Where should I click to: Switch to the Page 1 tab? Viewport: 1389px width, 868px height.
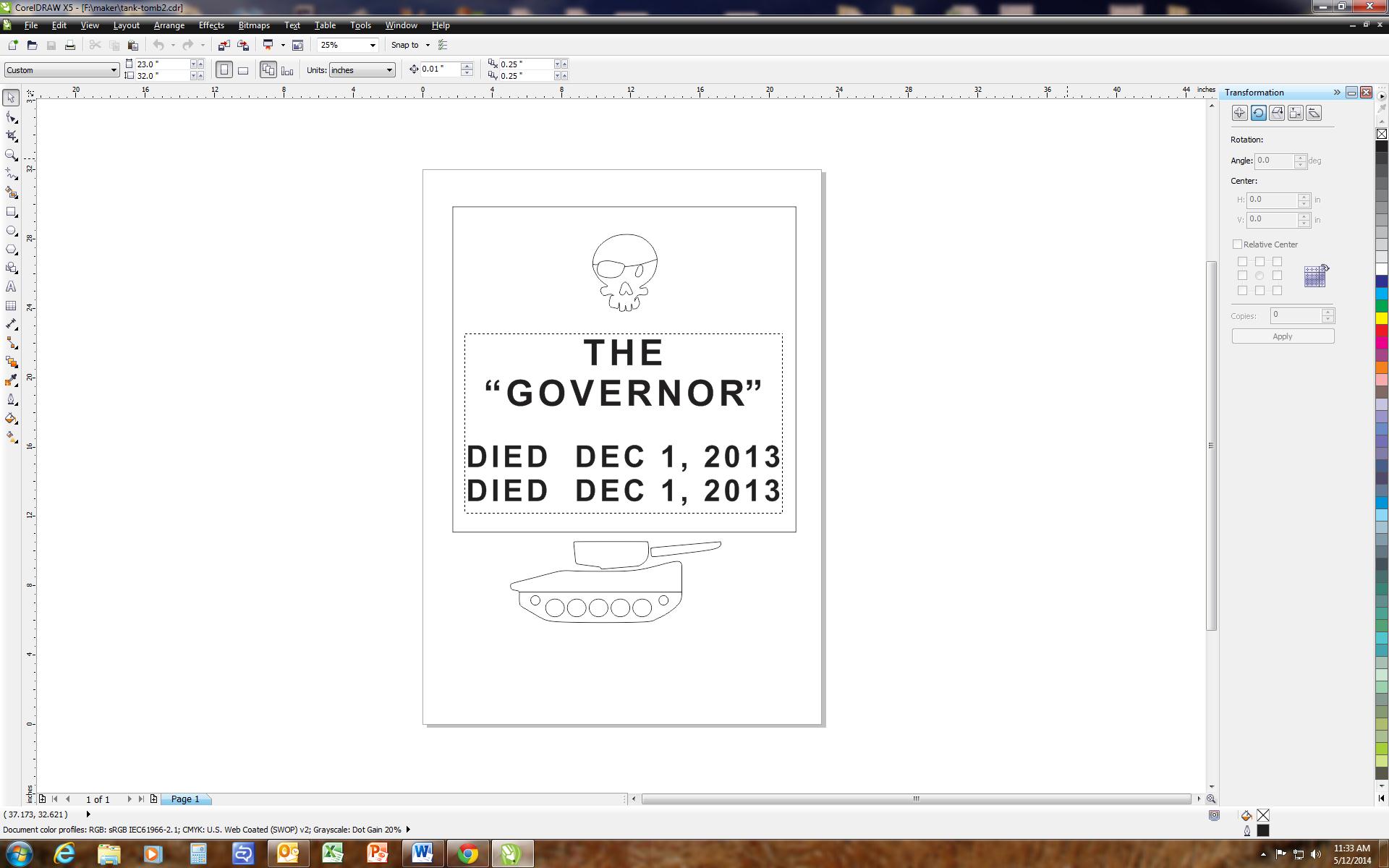(185, 799)
